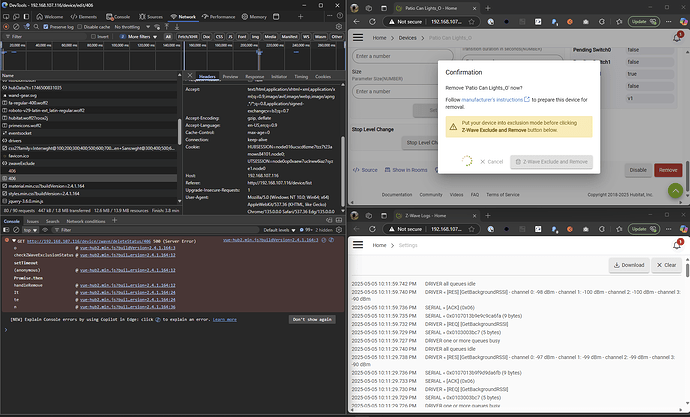The width and height of the screenshot is (690, 417).
Task: Clear the network log in DevTools
Action: pyautogui.click(x=16, y=27)
